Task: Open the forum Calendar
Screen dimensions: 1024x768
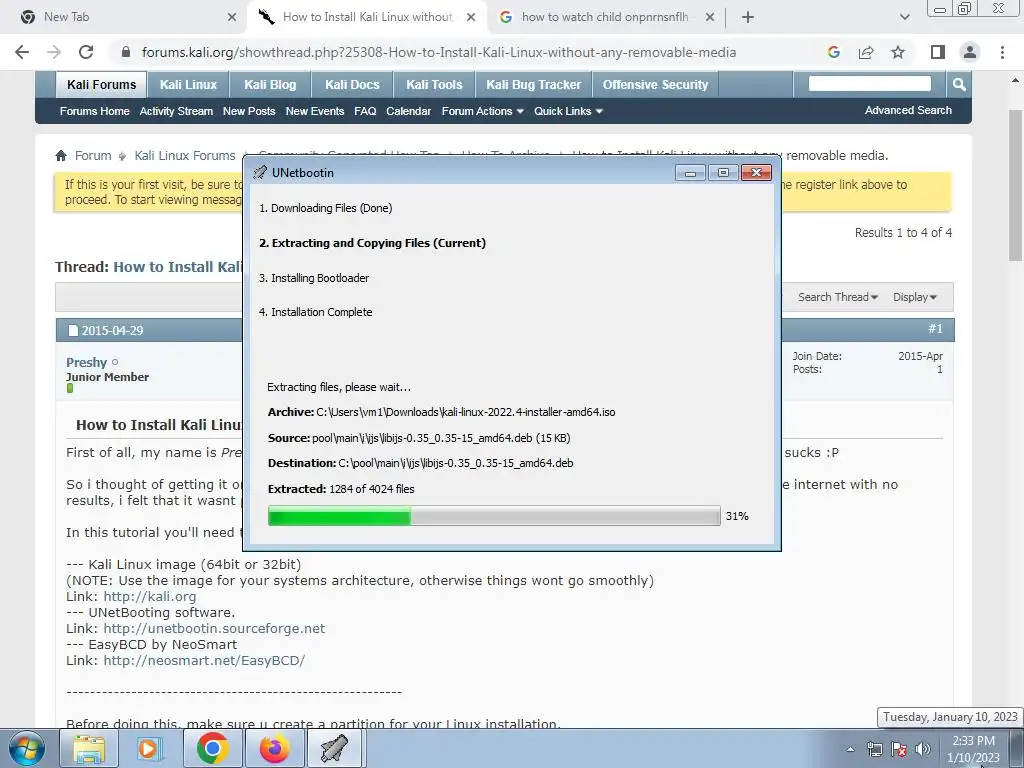Action: (x=408, y=111)
